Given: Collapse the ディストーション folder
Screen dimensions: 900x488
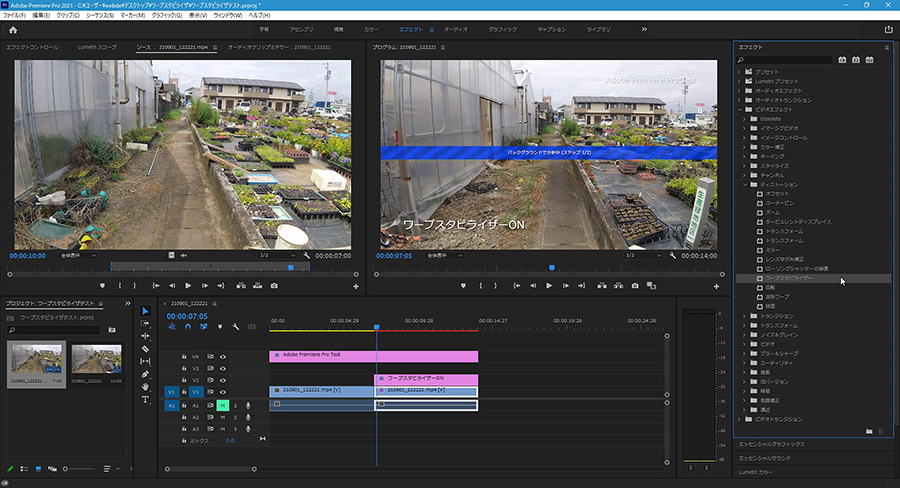Looking at the screenshot, I should [x=745, y=184].
